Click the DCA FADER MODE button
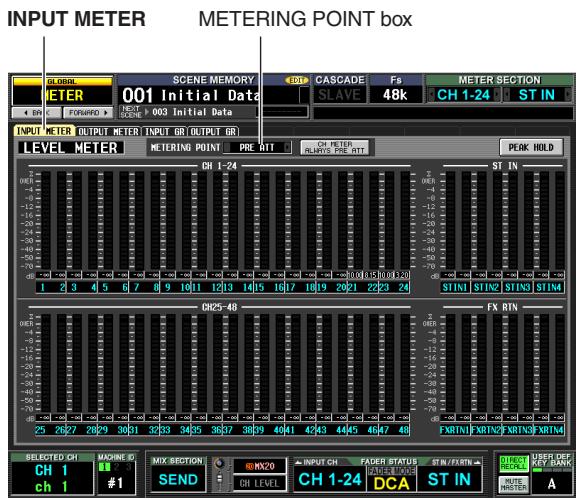The image size is (579, 500). click(391, 479)
